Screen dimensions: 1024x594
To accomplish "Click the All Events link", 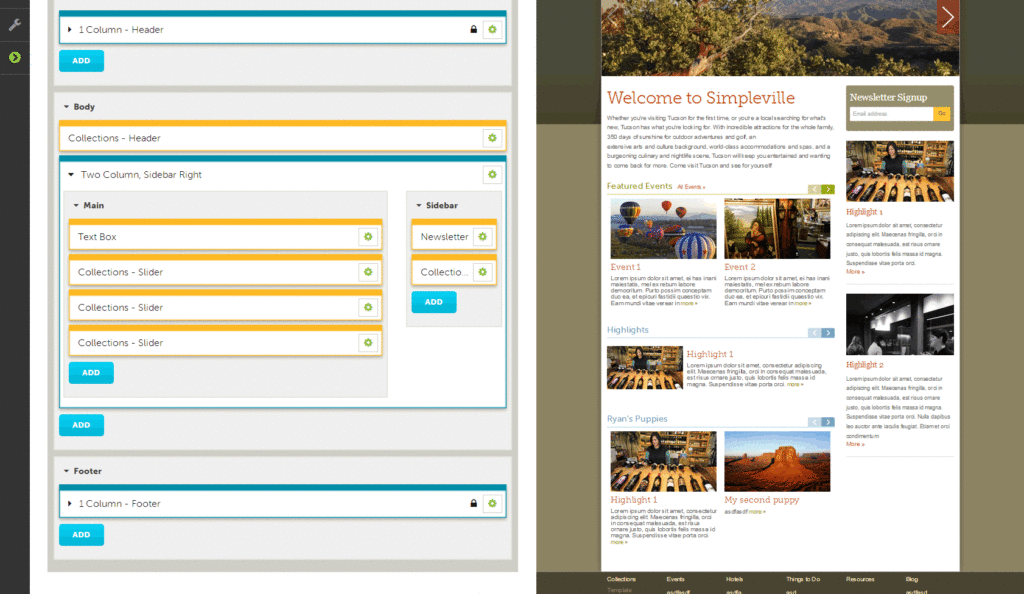I will click(691, 187).
